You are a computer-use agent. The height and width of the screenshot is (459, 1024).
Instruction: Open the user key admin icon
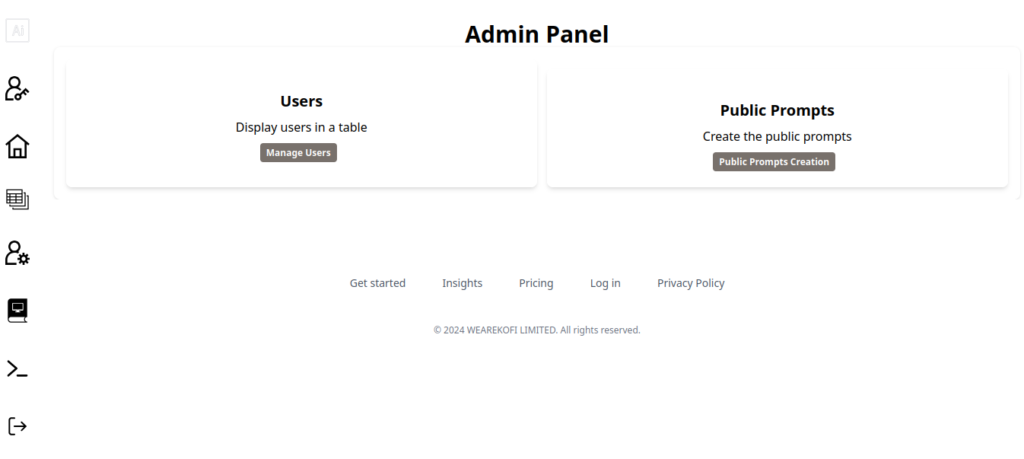[x=17, y=88]
